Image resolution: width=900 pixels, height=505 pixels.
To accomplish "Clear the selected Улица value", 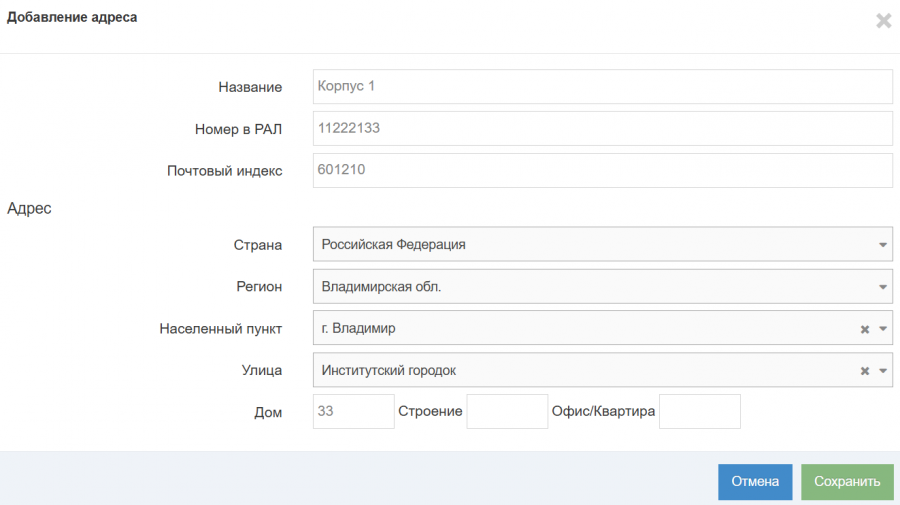I will 865,371.
